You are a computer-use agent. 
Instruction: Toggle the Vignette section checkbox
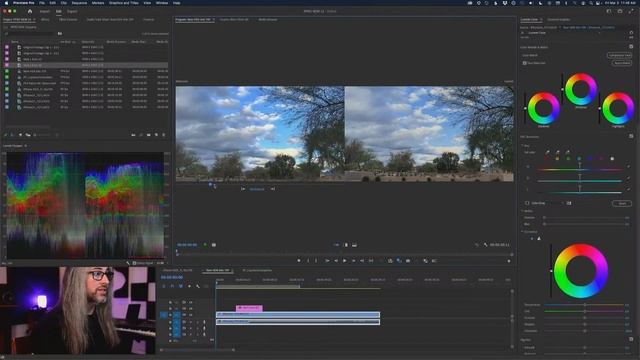(631, 339)
